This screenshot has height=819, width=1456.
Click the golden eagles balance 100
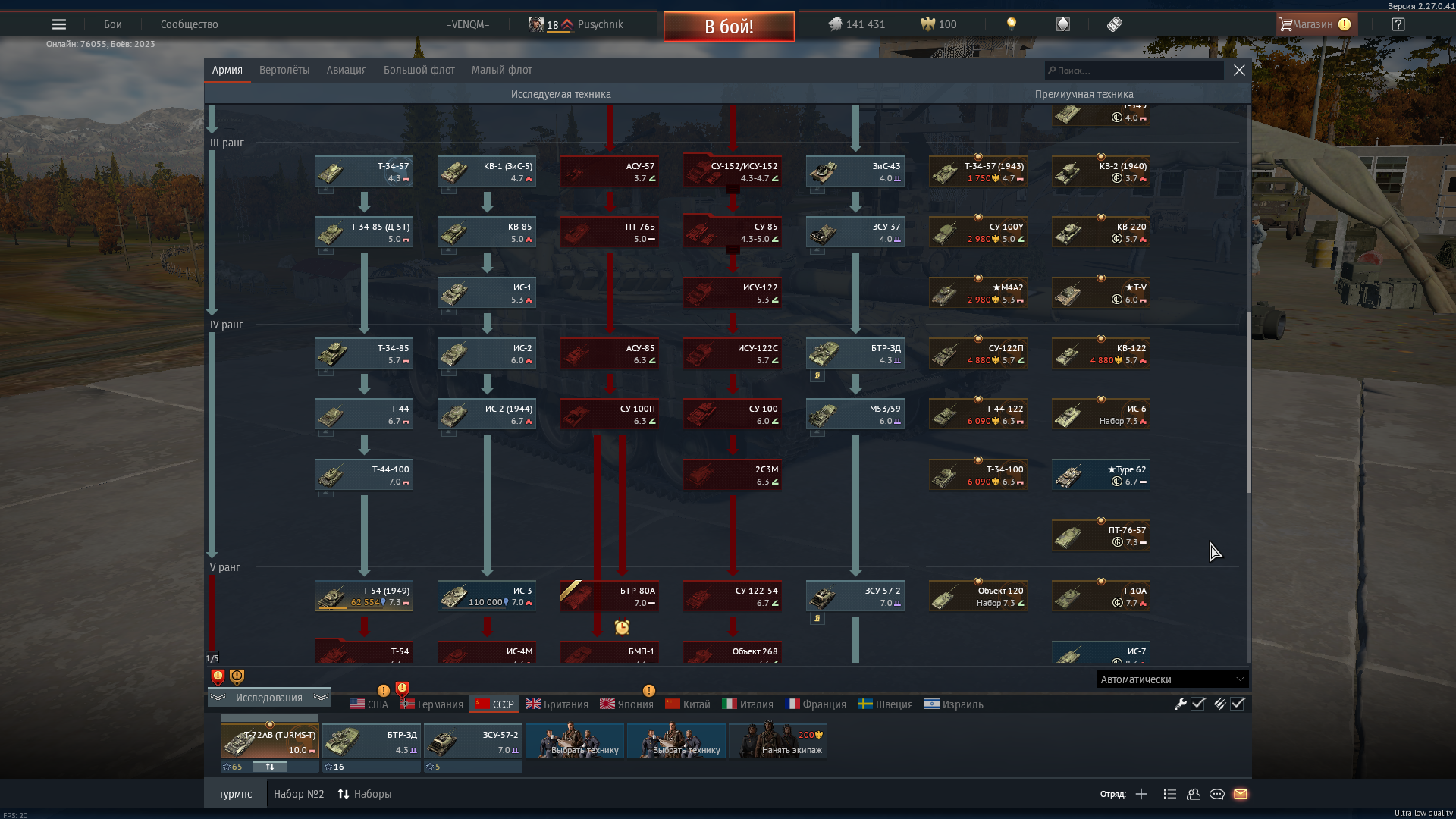tap(939, 24)
